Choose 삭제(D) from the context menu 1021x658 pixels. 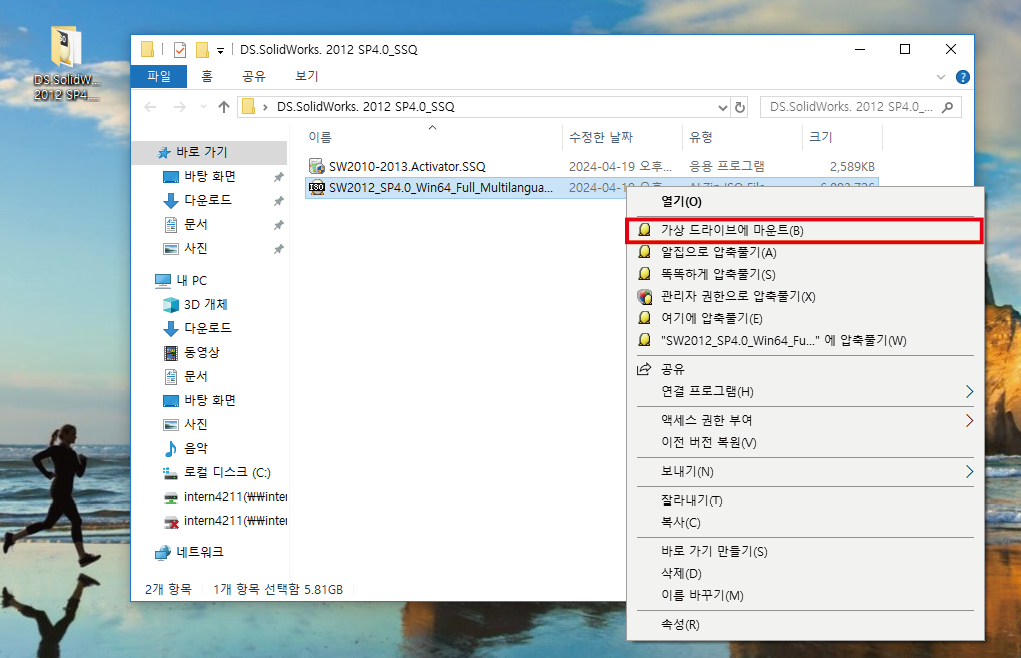[x=805, y=573]
